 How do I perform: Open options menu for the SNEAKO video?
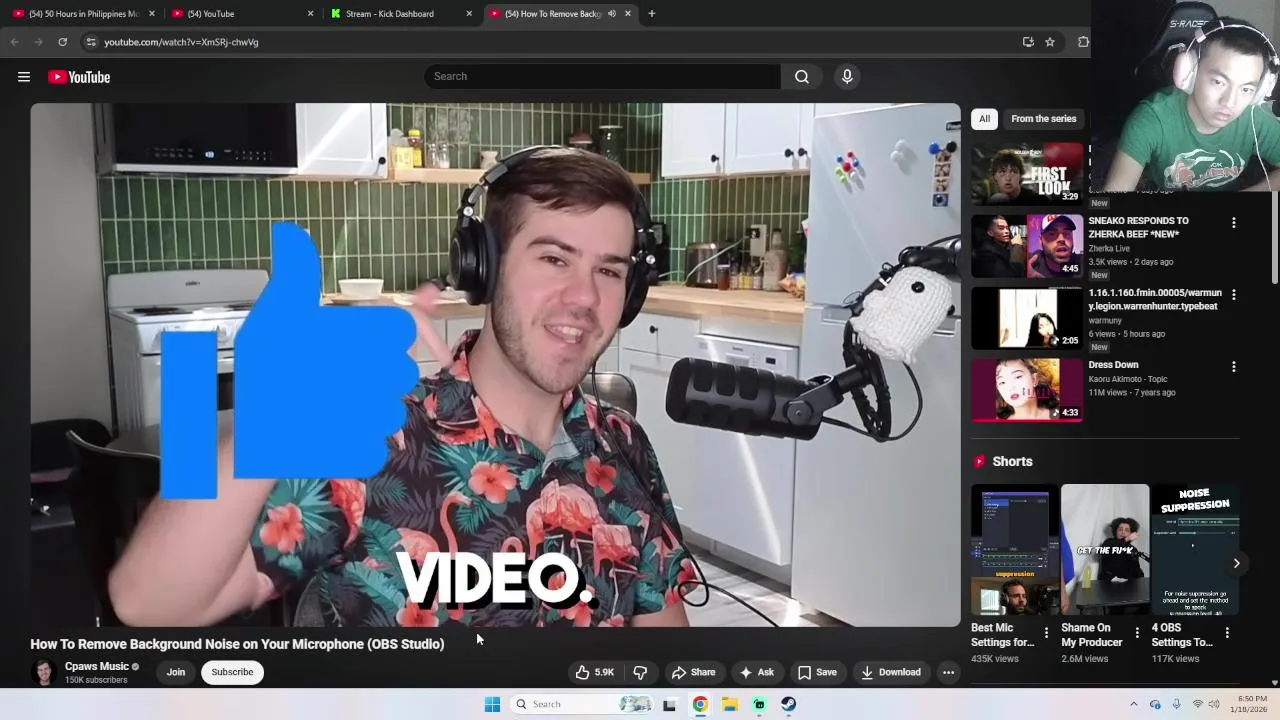click(x=1233, y=223)
